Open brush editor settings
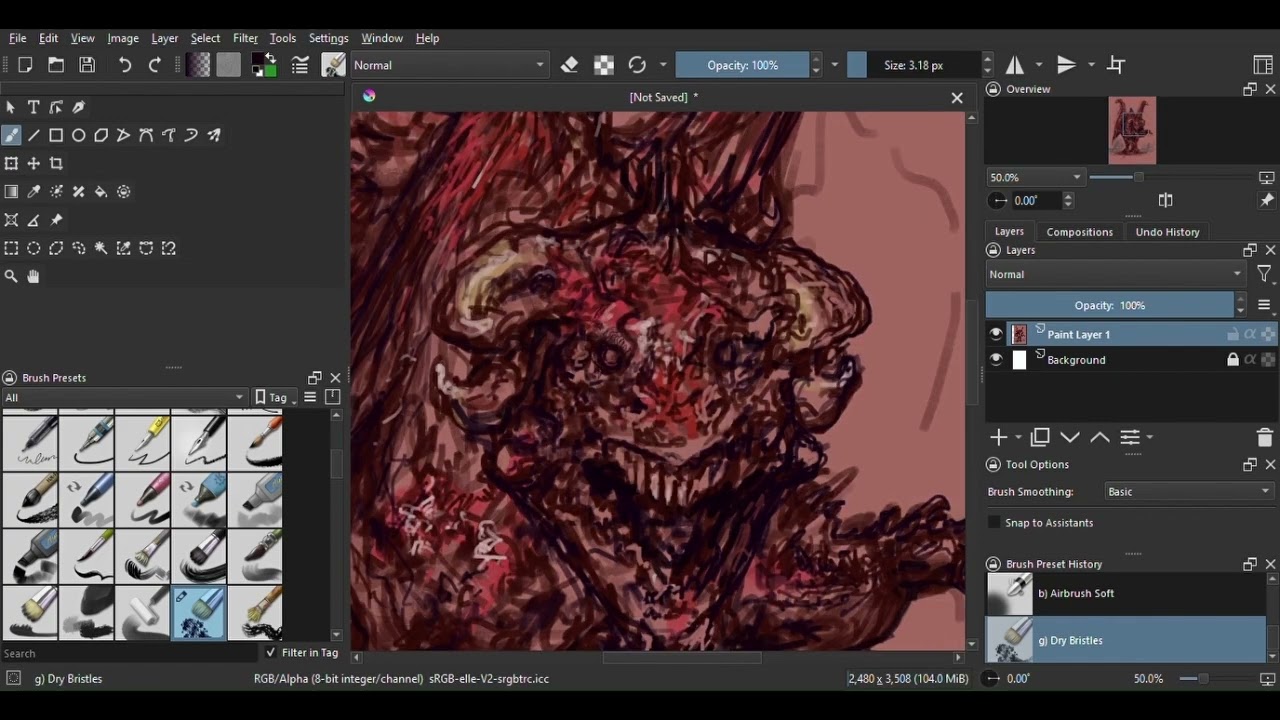The height and width of the screenshot is (720, 1280). (300, 65)
